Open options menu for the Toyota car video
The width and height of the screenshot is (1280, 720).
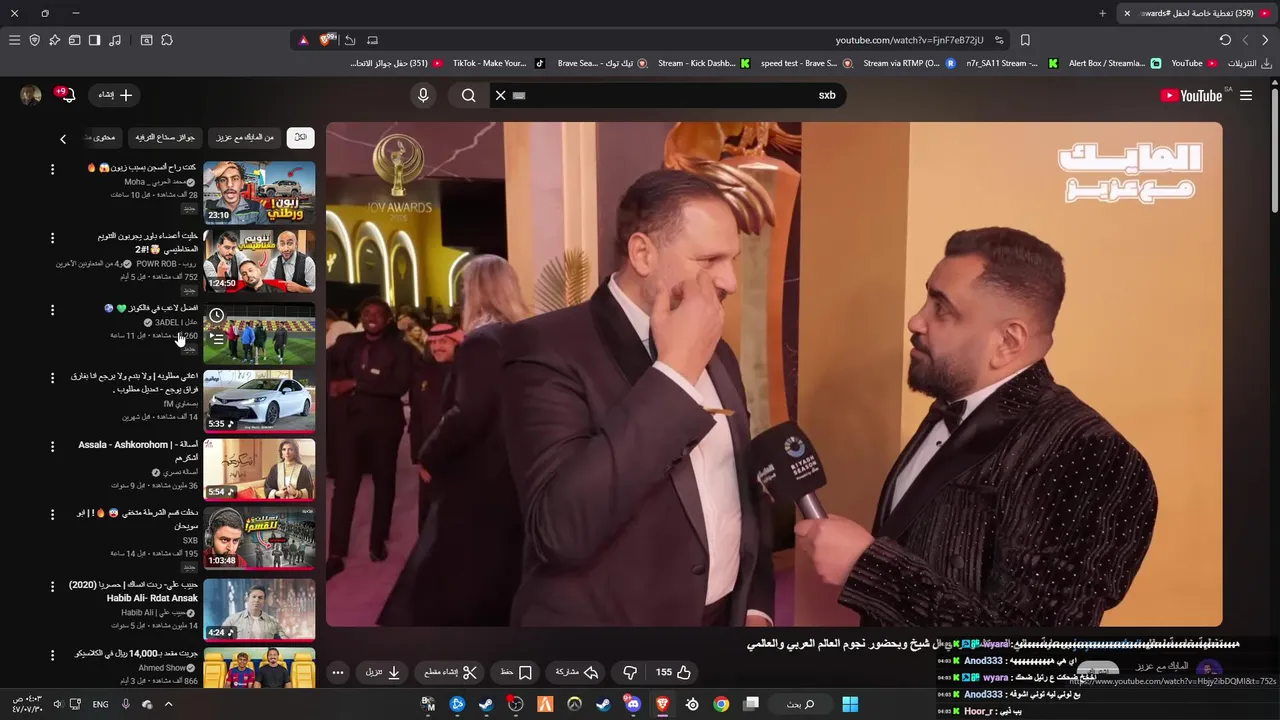[x=52, y=378]
